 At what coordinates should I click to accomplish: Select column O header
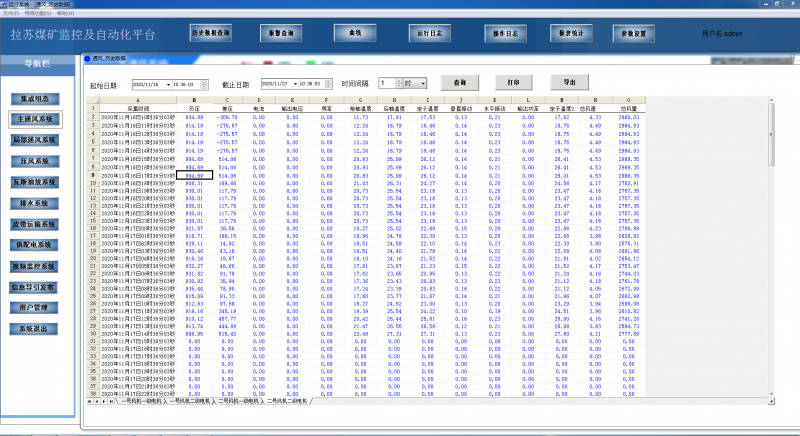pyautogui.click(x=629, y=100)
